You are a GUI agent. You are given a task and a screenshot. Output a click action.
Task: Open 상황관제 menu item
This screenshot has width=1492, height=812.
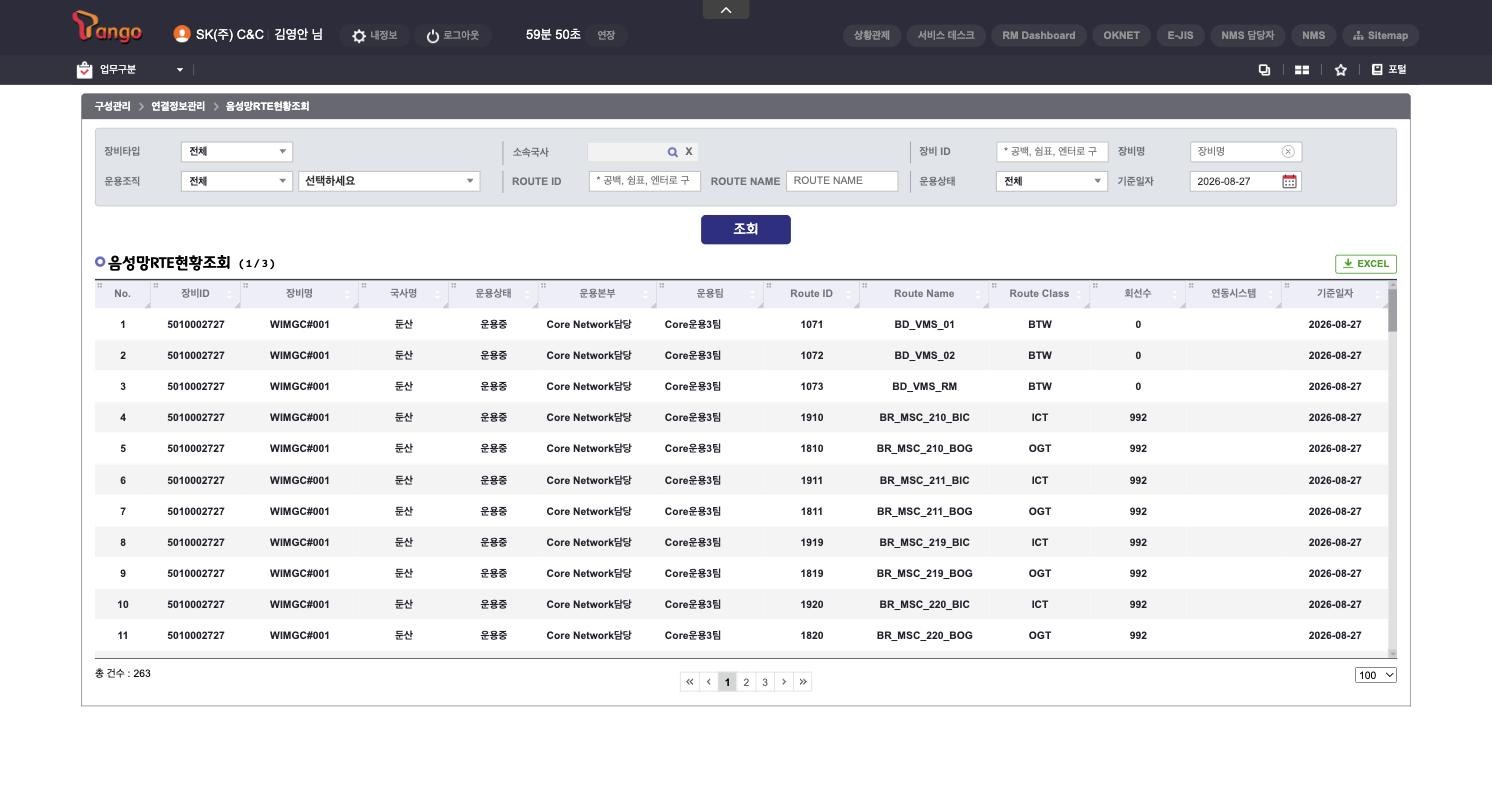coord(872,36)
